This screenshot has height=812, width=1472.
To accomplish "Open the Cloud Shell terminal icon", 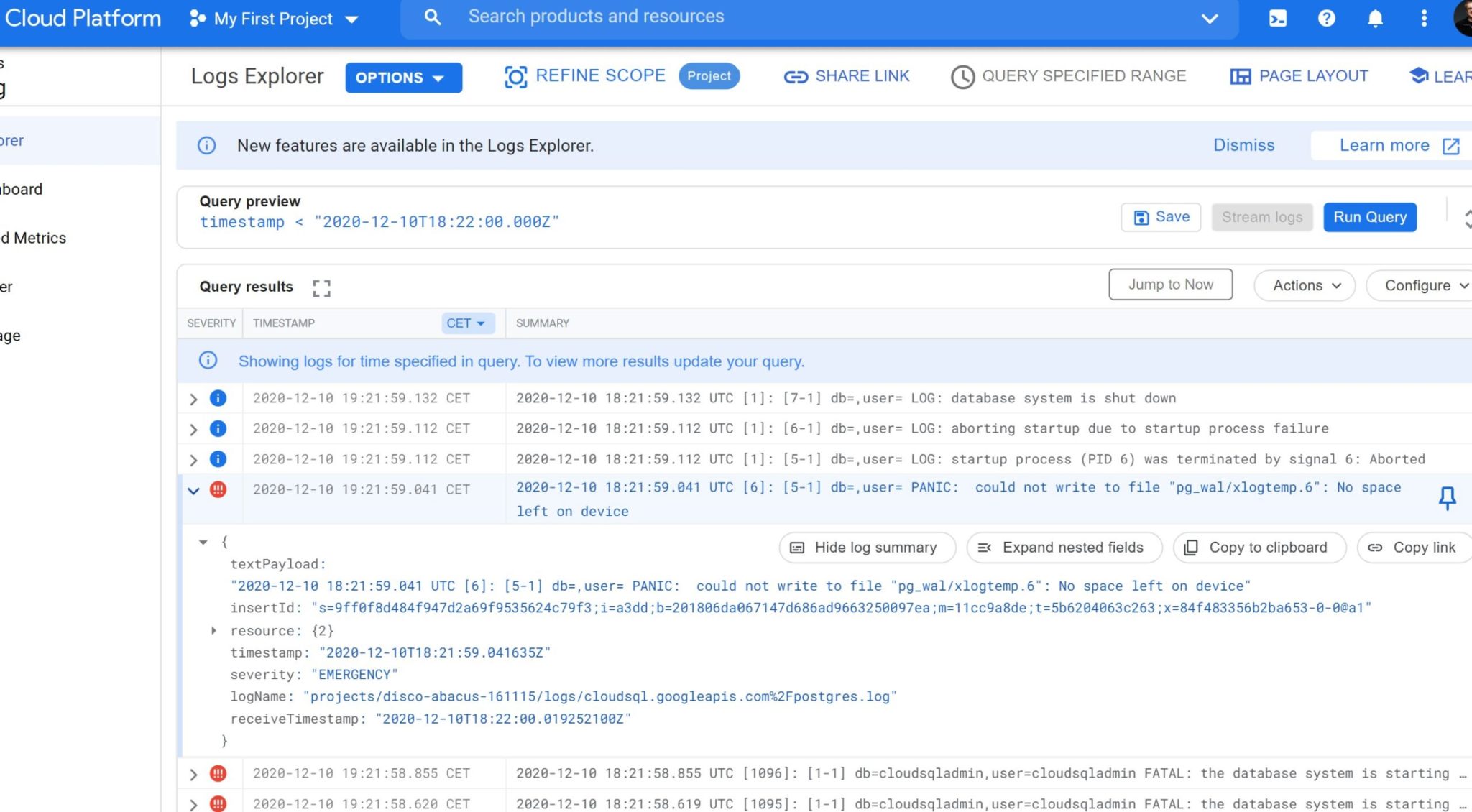I will [x=1277, y=18].
